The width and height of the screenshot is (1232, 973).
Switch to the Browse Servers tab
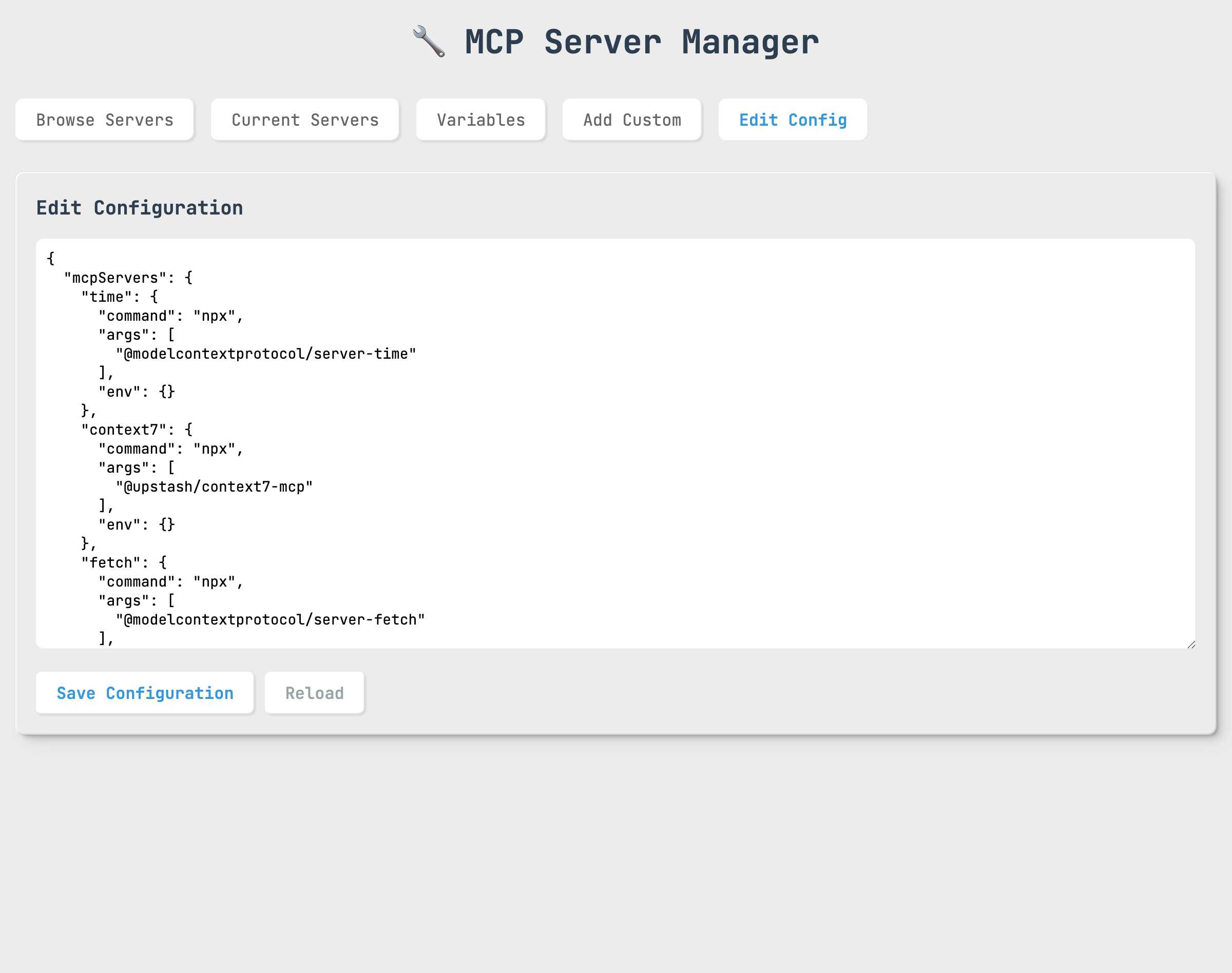104,120
